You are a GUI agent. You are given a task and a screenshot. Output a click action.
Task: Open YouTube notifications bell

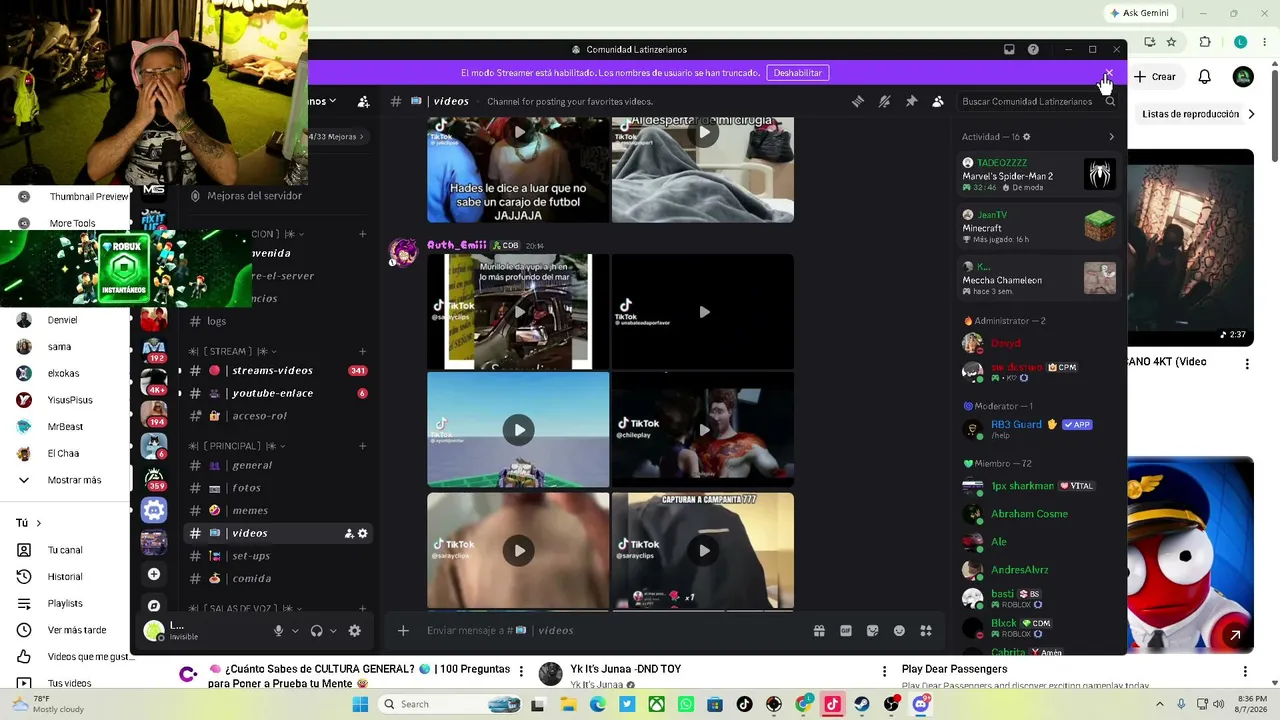click(x=1205, y=77)
